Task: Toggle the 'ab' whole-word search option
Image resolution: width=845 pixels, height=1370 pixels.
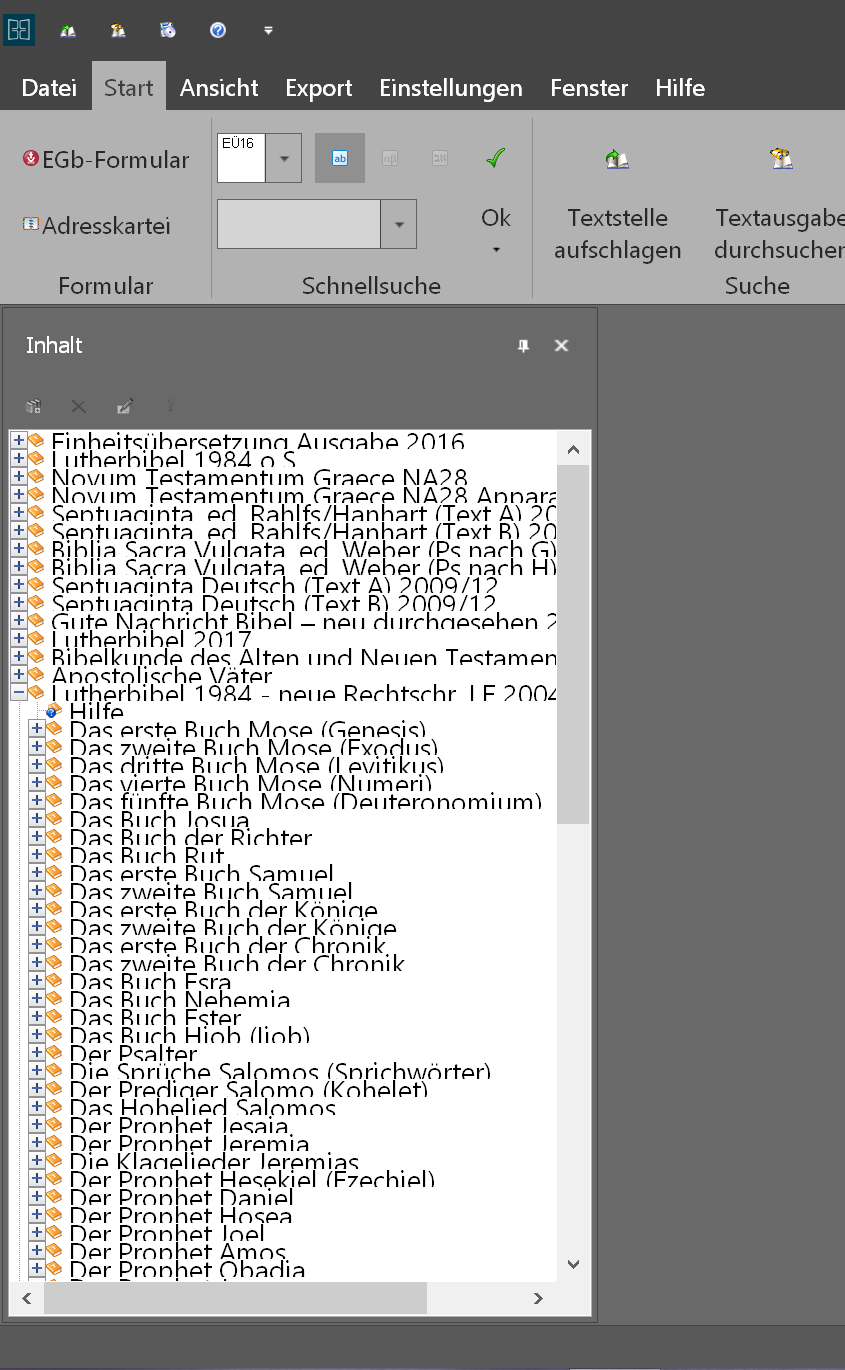Action: tap(339, 158)
